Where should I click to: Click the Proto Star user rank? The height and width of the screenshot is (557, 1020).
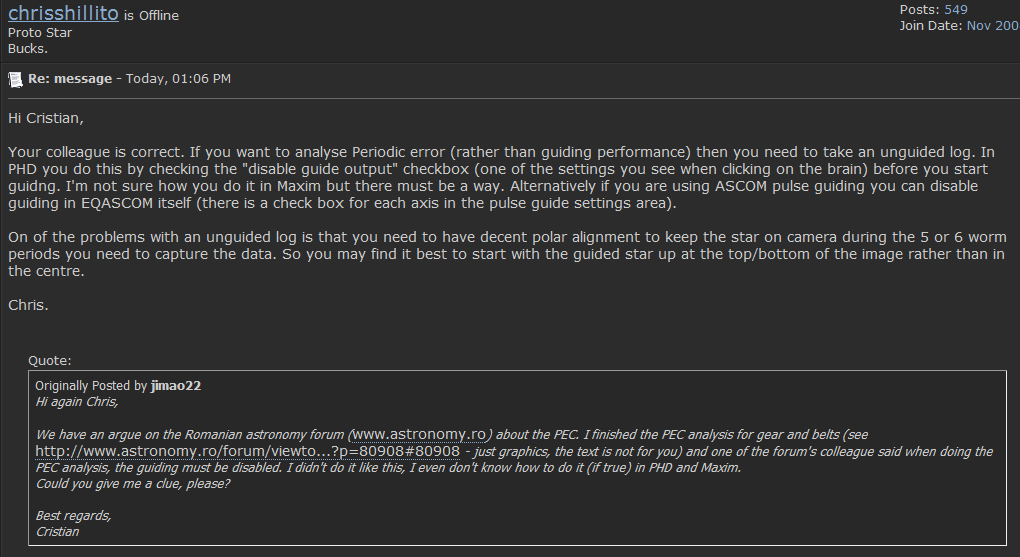point(40,33)
